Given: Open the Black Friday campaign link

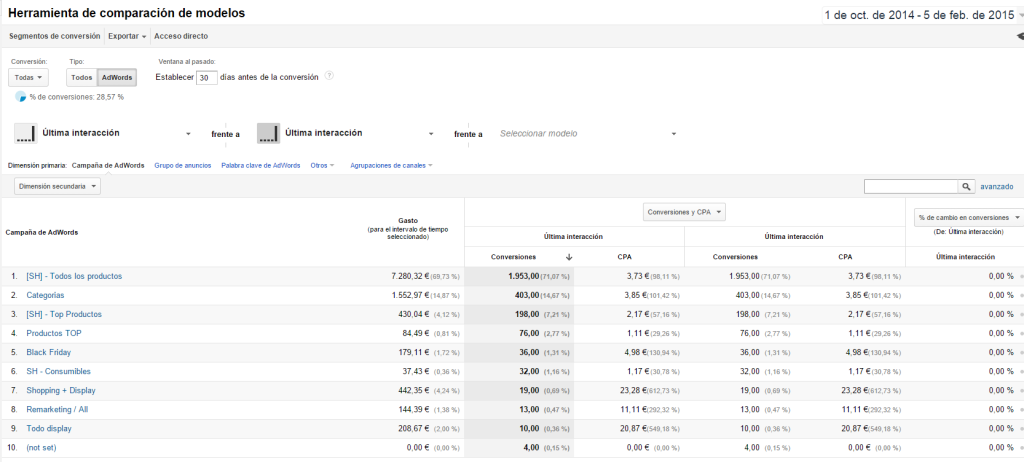Looking at the screenshot, I should [x=48, y=352].
